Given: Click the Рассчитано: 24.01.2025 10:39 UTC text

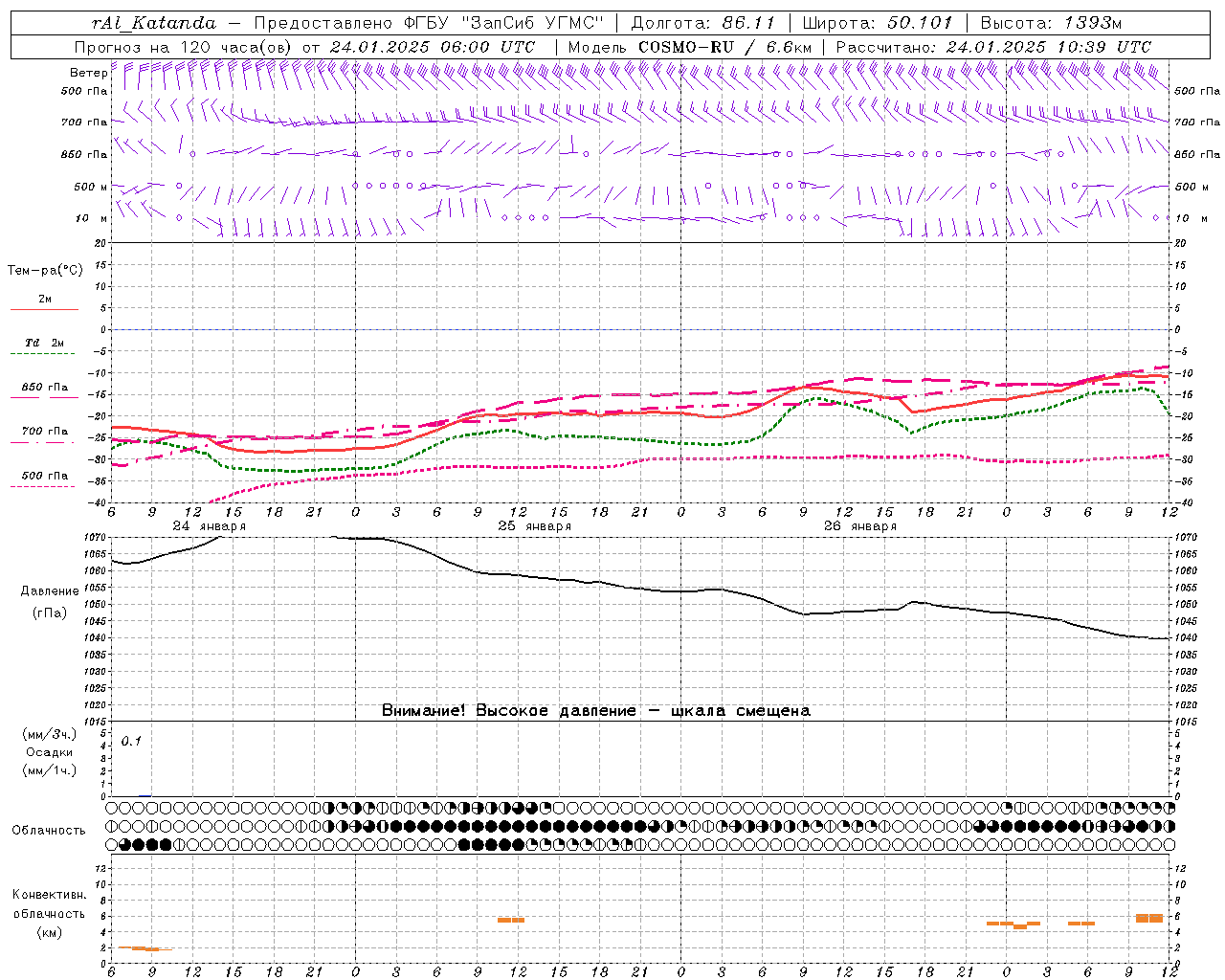Looking at the screenshot, I should (x=993, y=47).
